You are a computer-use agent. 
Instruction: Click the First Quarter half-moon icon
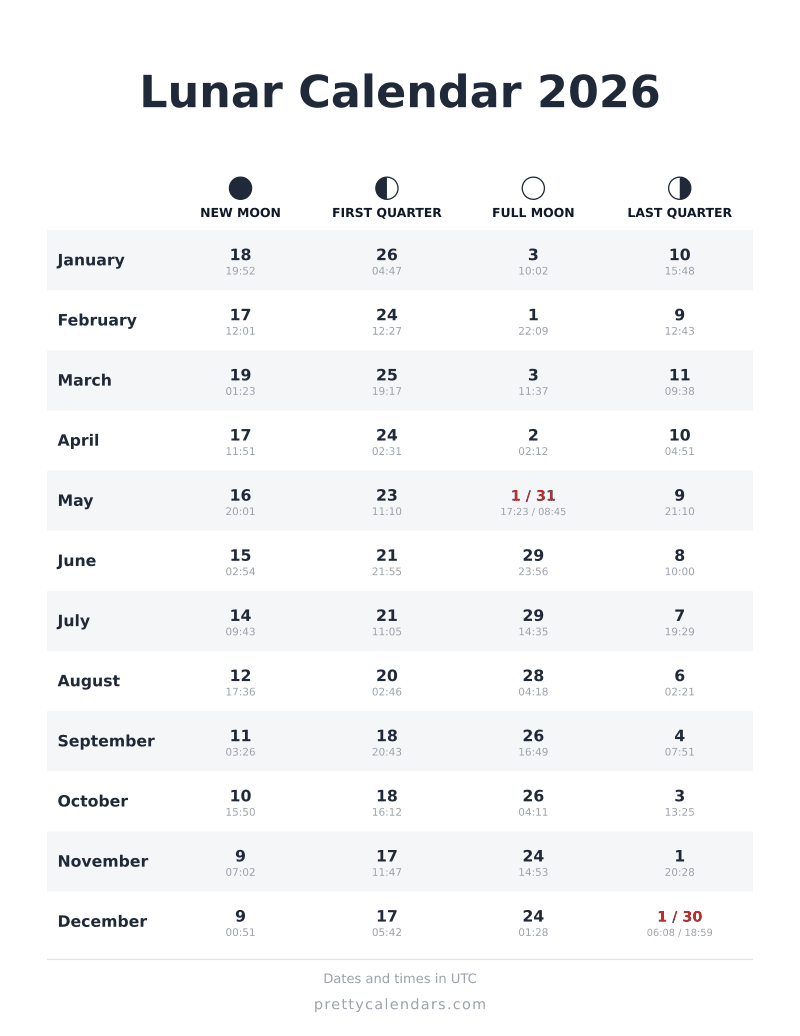[x=386, y=188]
